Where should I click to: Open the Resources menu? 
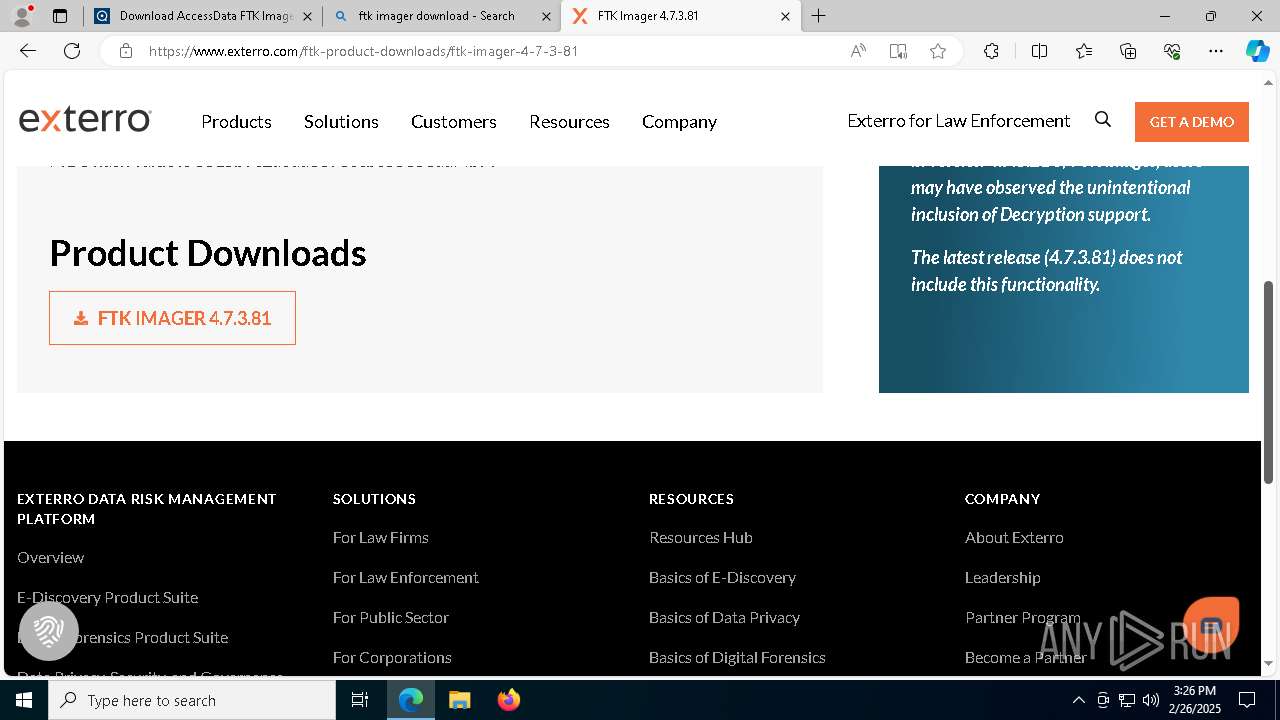pos(569,121)
